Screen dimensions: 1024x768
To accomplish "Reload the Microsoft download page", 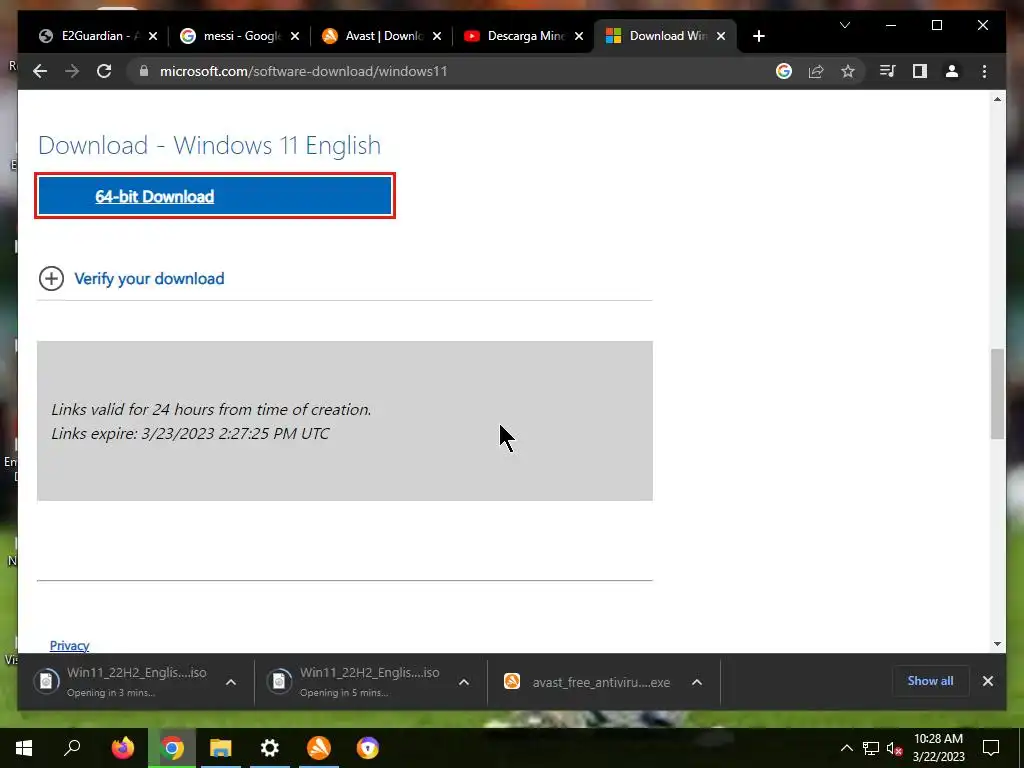I will tap(104, 71).
